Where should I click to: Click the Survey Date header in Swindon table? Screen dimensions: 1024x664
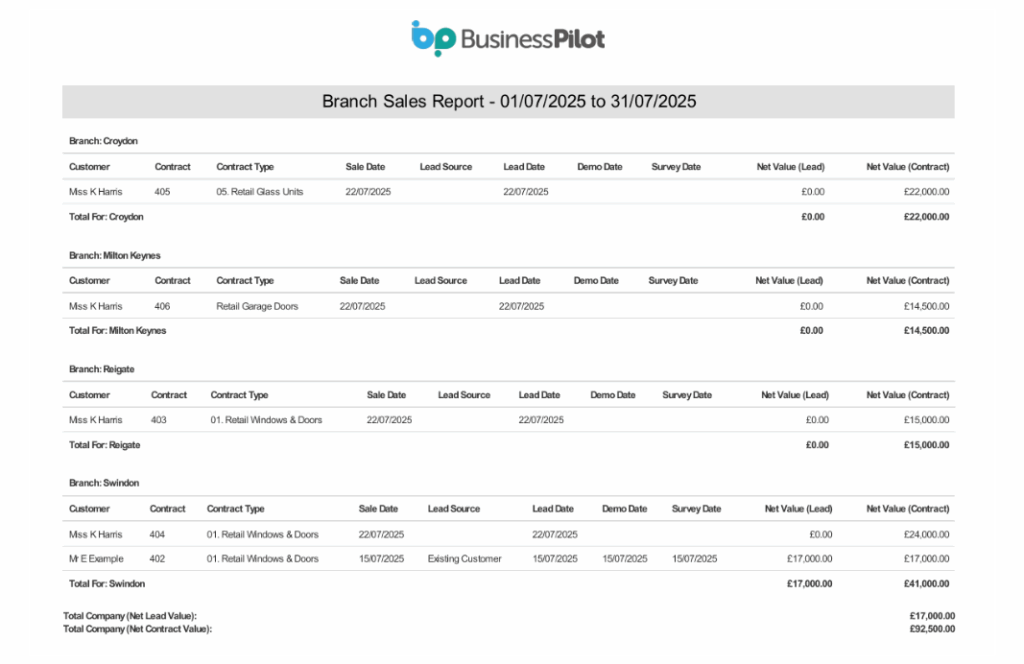click(x=696, y=509)
